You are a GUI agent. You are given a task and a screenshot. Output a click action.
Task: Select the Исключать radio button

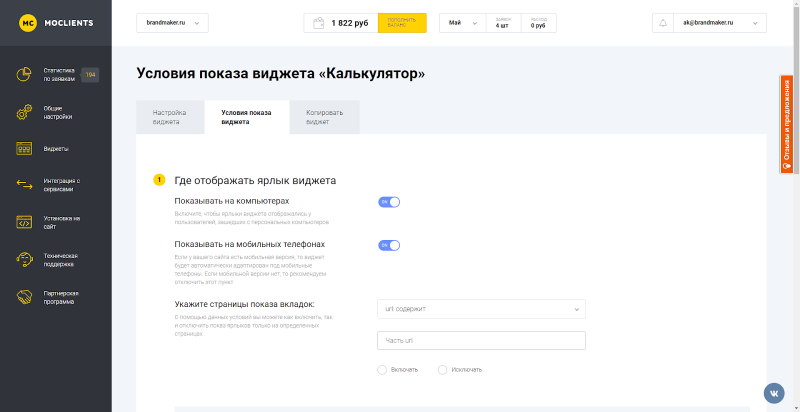click(x=442, y=370)
